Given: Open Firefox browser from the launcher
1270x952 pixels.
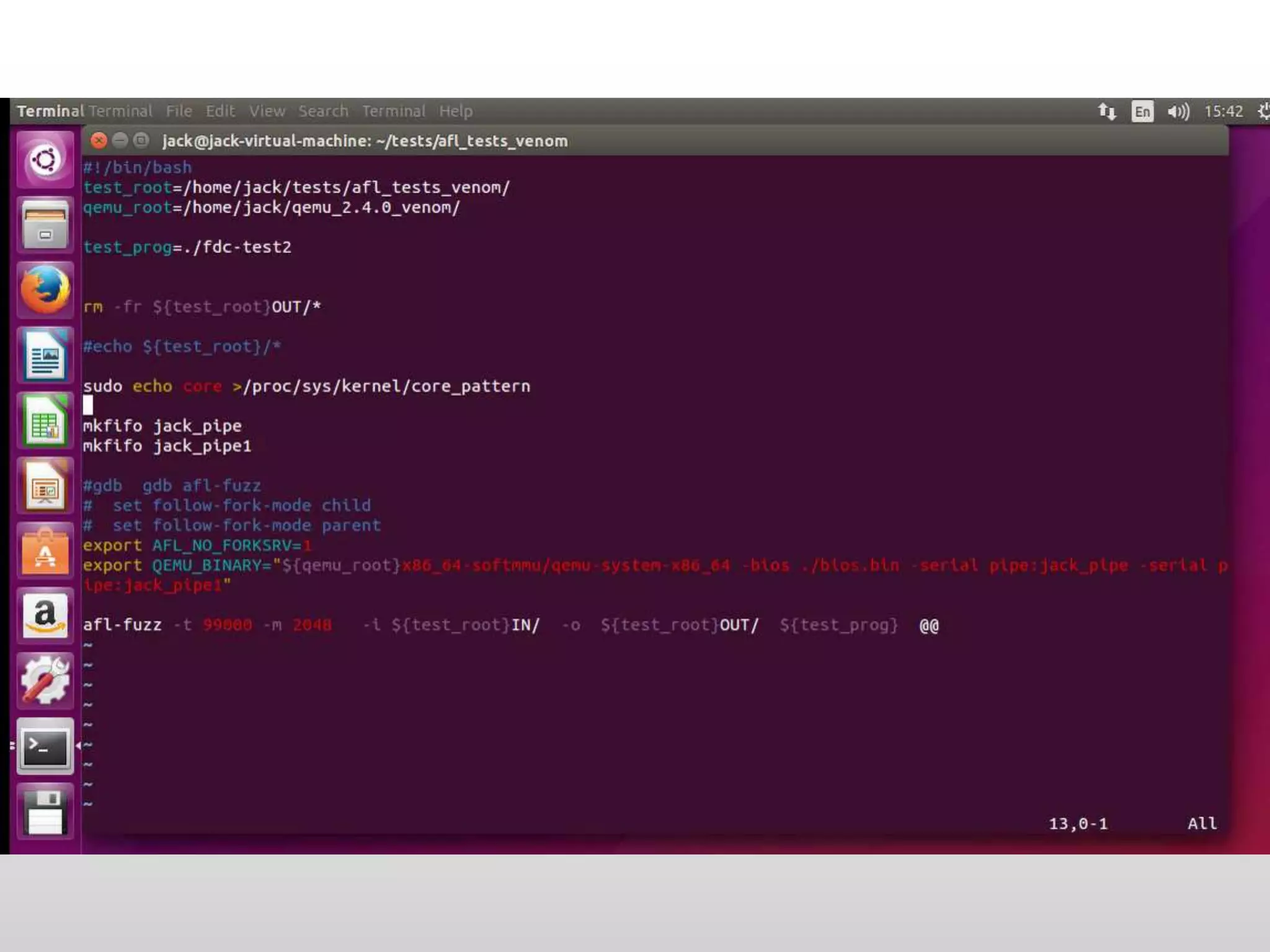Looking at the screenshot, I should click(45, 291).
